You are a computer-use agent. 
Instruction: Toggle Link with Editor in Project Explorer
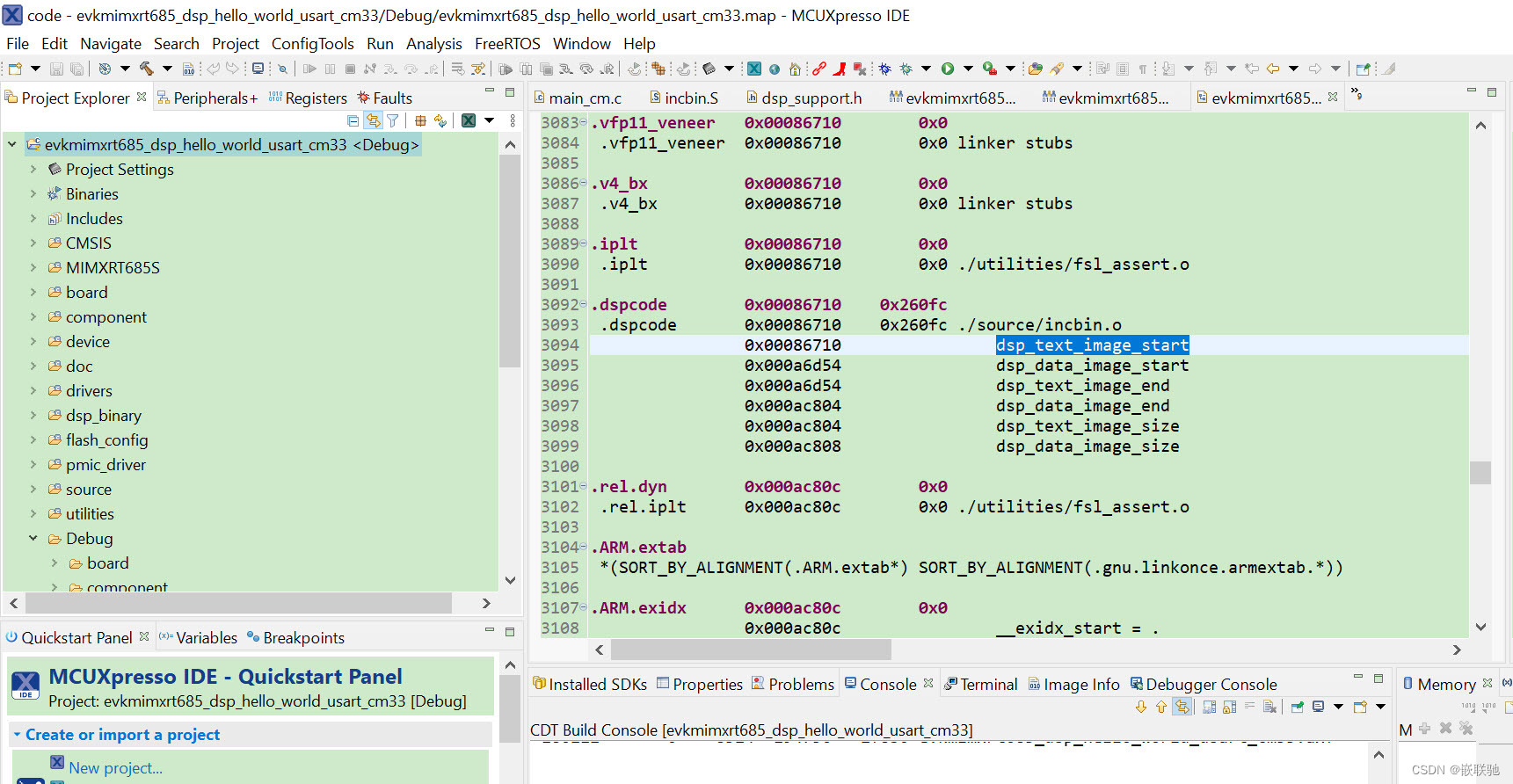pos(374,120)
